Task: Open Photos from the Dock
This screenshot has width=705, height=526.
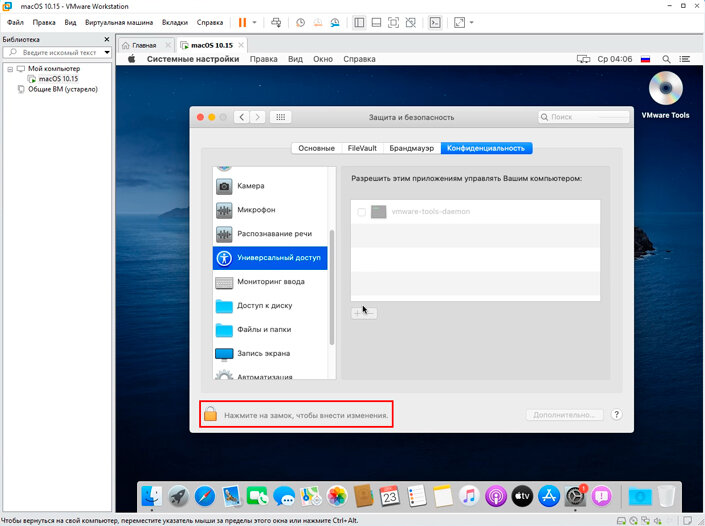Action: [337, 497]
